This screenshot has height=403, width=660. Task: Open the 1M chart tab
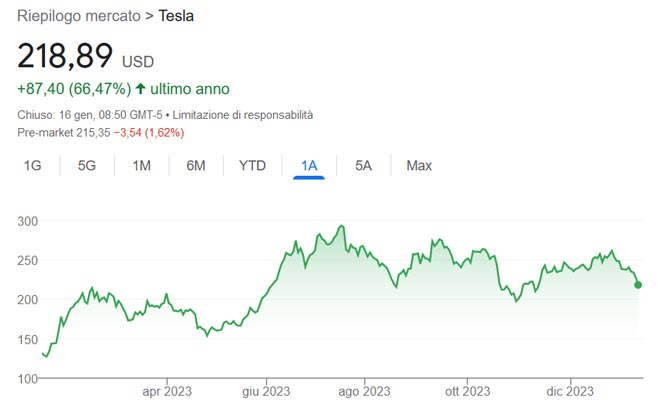coord(142,166)
